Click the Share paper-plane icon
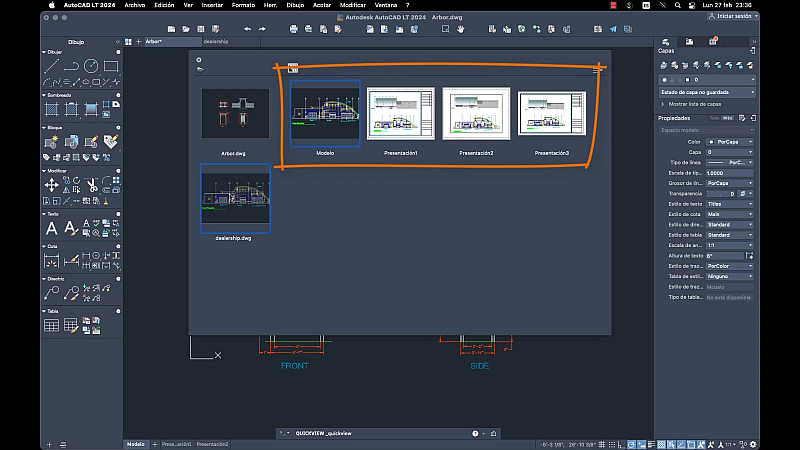This screenshot has height=450, width=800. click(x=613, y=29)
